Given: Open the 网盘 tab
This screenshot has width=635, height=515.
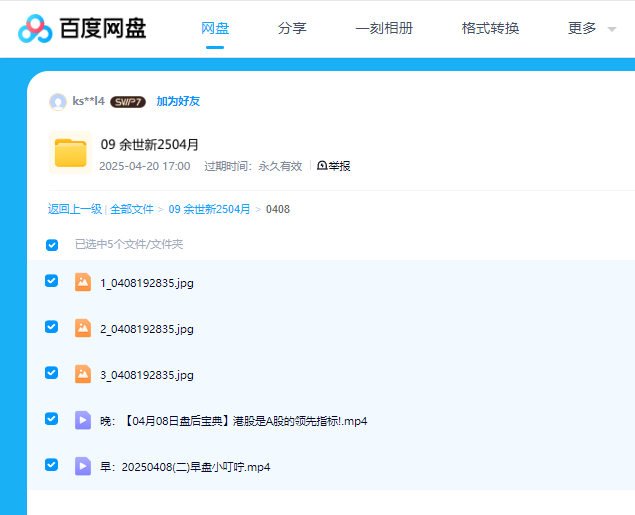Looking at the screenshot, I should point(215,29).
